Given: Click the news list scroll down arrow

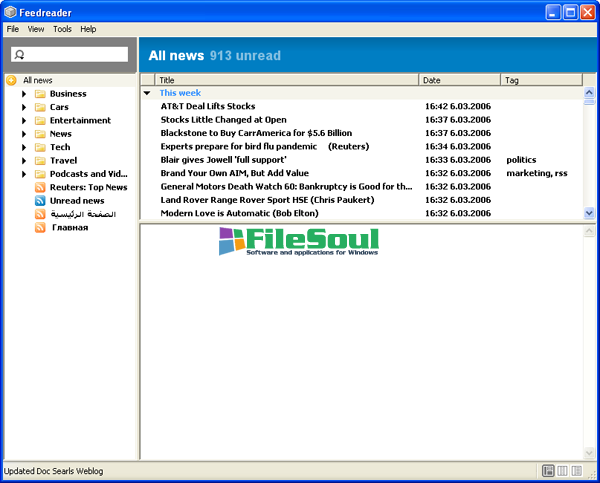Looking at the screenshot, I should (589, 213).
